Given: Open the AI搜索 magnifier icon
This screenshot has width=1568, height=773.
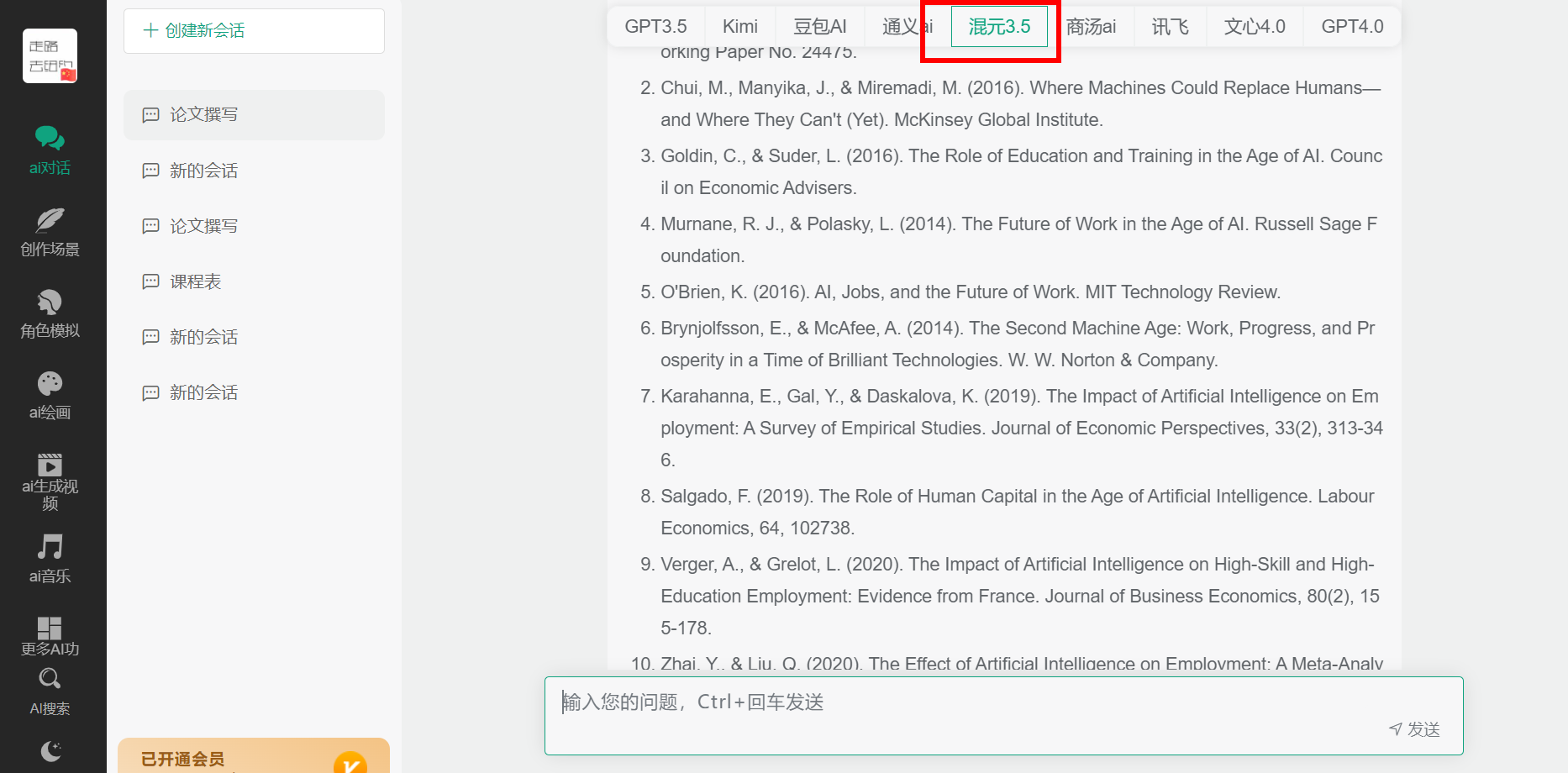Looking at the screenshot, I should (50, 679).
